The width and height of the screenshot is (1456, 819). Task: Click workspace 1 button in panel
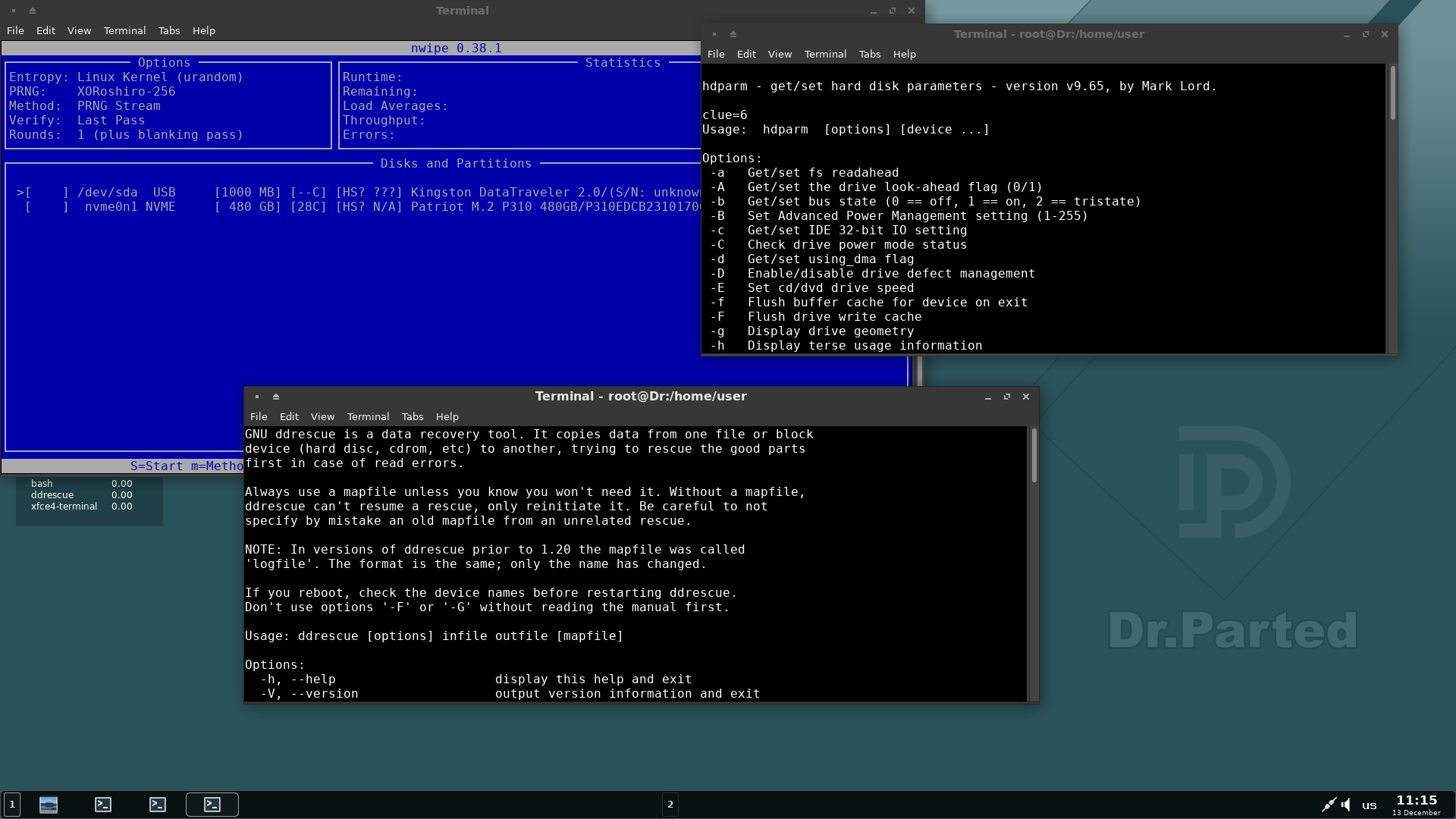tap(12, 805)
